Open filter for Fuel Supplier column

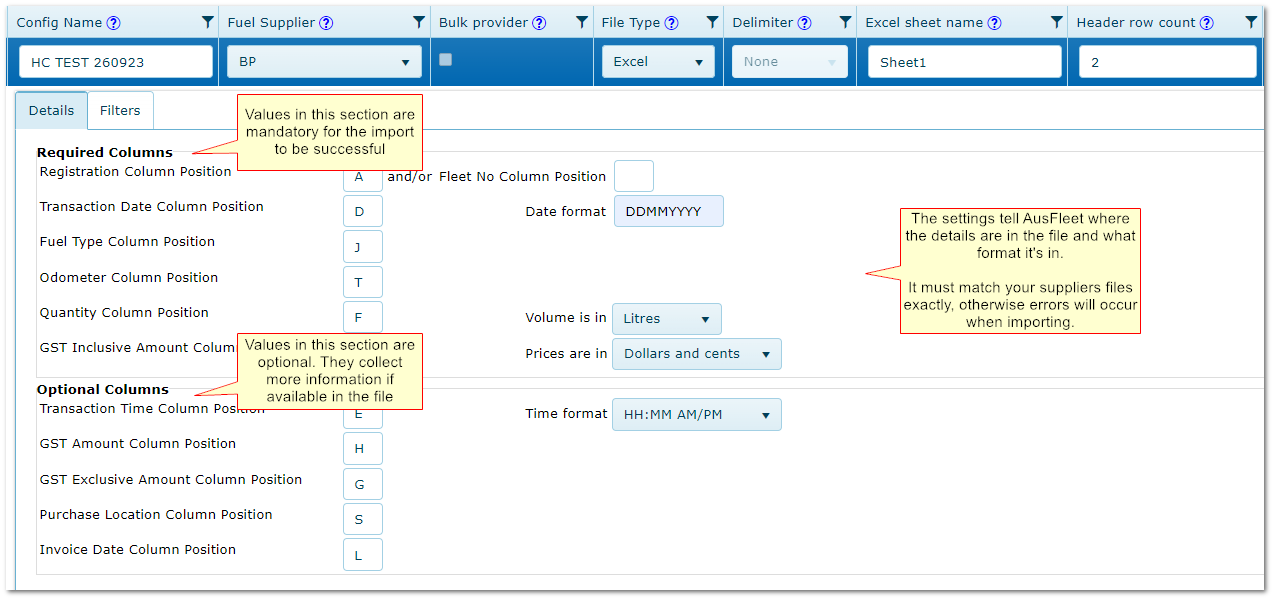[x=419, y=22]
